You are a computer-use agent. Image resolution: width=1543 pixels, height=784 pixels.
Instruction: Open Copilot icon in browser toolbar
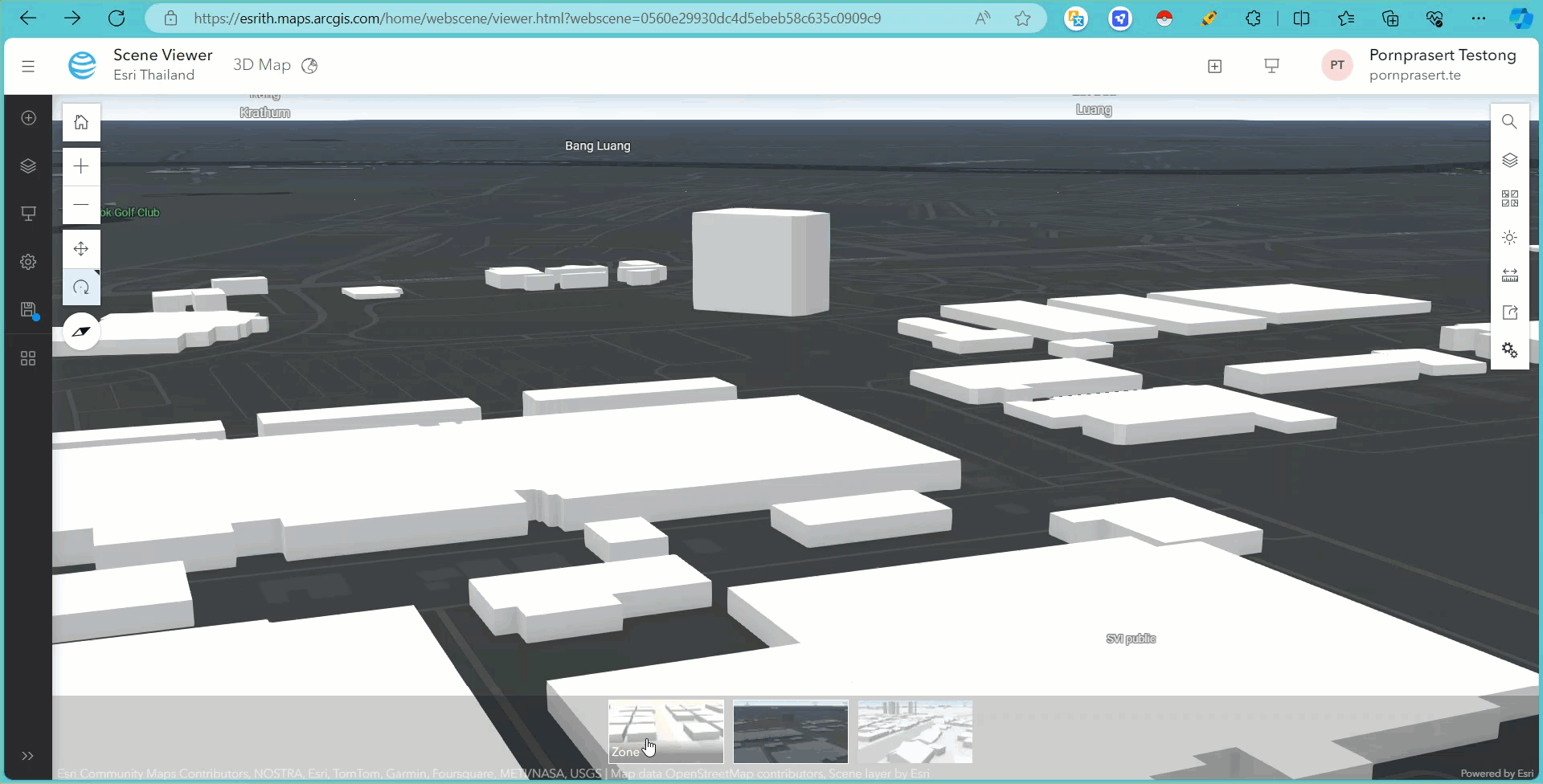tap(1520, 18)
